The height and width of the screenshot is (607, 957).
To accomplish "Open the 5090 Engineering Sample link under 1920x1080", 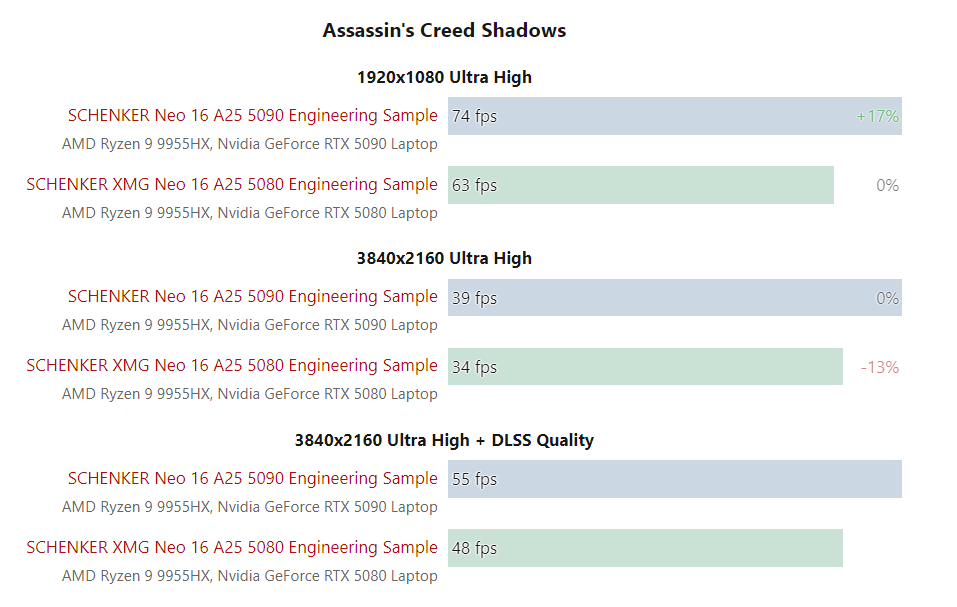I will (x=252, y=115).
